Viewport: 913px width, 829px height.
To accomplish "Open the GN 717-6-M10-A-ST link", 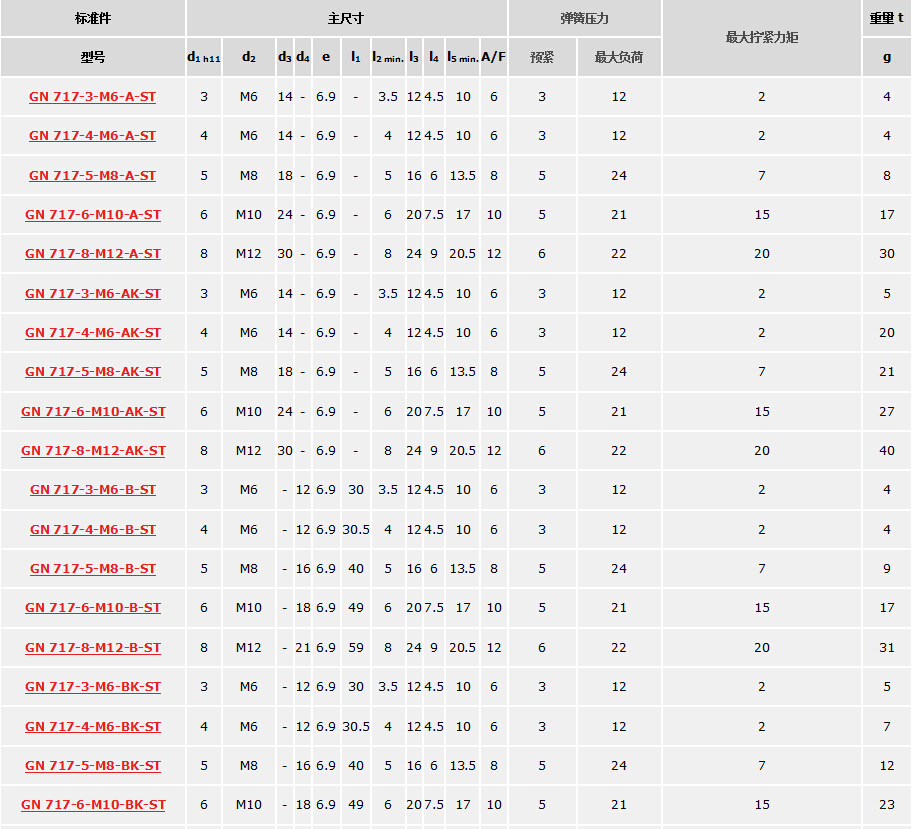I will coord(93,215).
